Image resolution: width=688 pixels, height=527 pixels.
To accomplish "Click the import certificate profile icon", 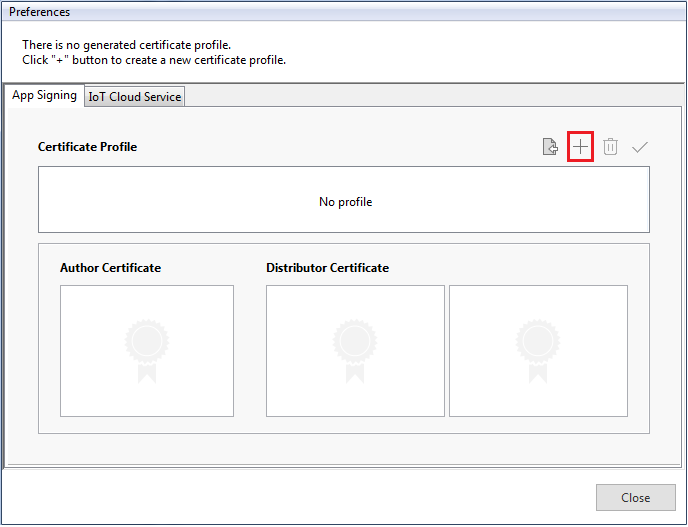I will pos(549,147).
